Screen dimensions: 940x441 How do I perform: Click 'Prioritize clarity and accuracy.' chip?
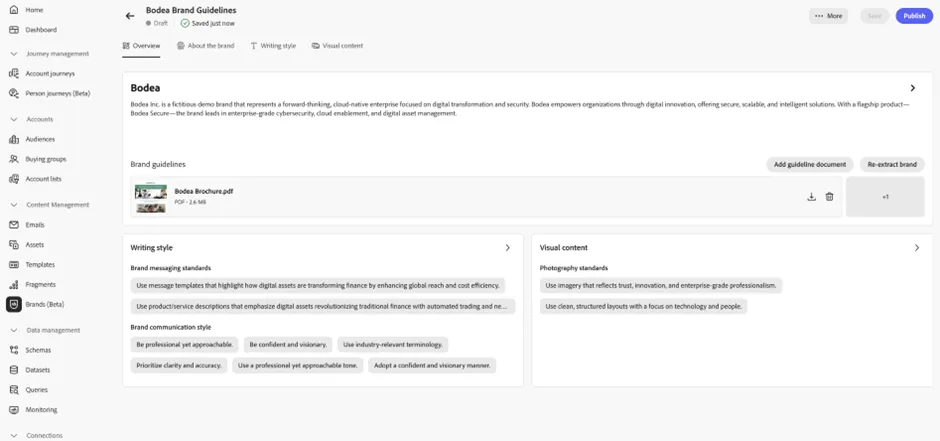pos(179,365)
